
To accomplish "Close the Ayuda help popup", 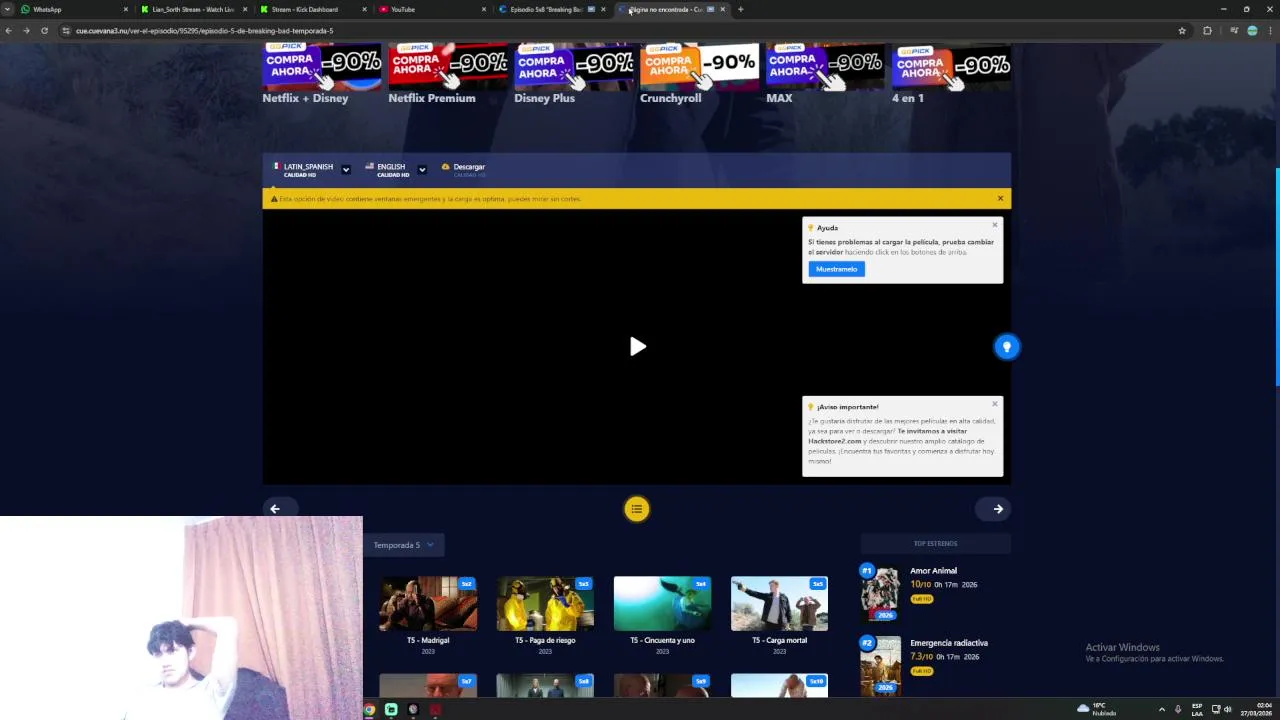I will click(995, 225).
